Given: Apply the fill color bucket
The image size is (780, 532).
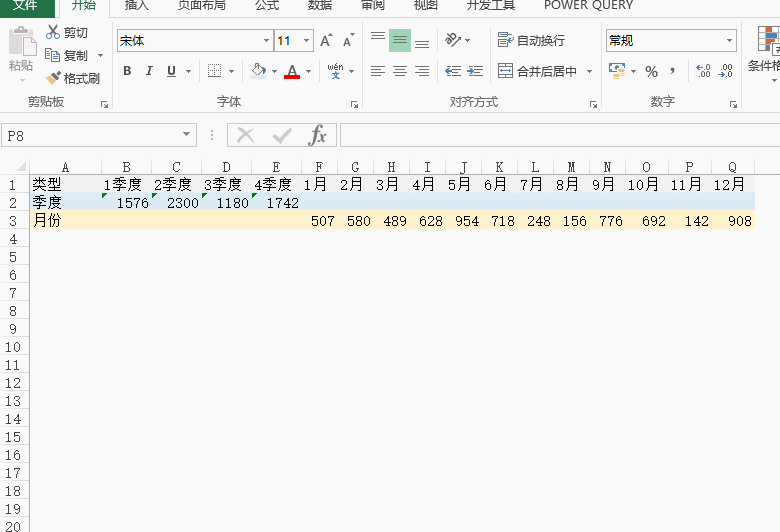Looking at the screenshot, I should [x=258, y=71].
